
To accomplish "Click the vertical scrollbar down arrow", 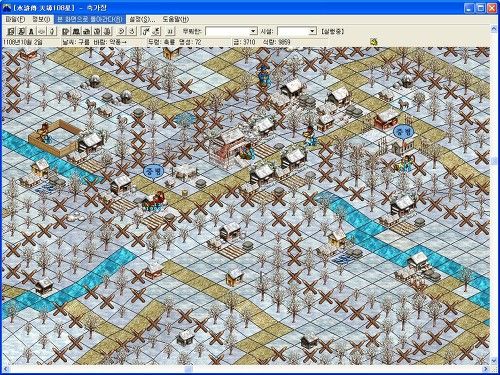I will (494, 361).
